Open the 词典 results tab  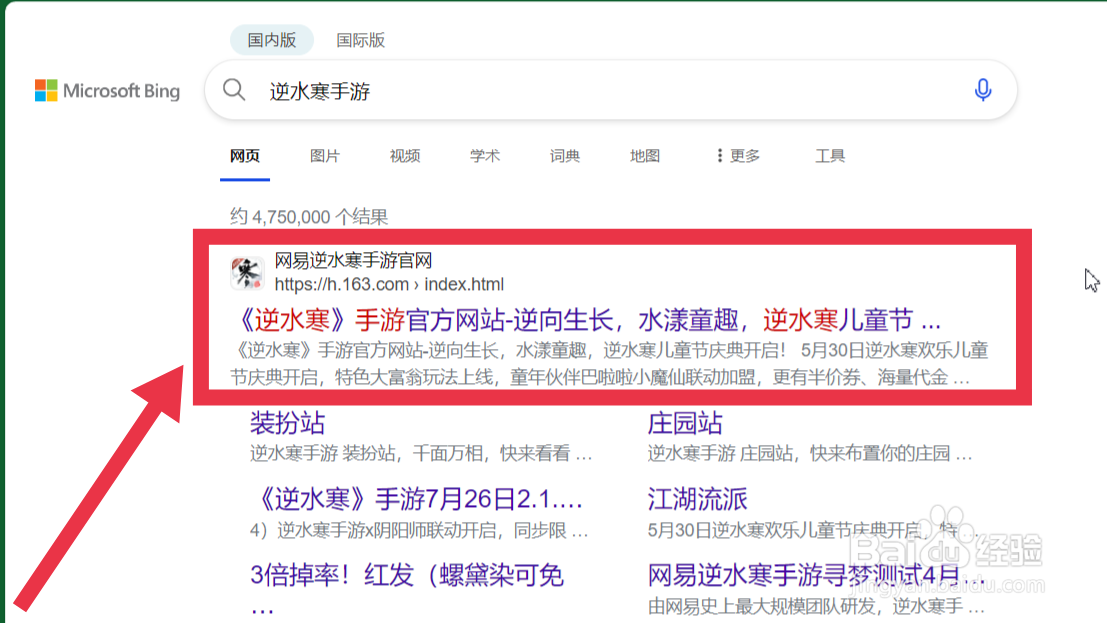pyautogui.click(x=565, y=155)
